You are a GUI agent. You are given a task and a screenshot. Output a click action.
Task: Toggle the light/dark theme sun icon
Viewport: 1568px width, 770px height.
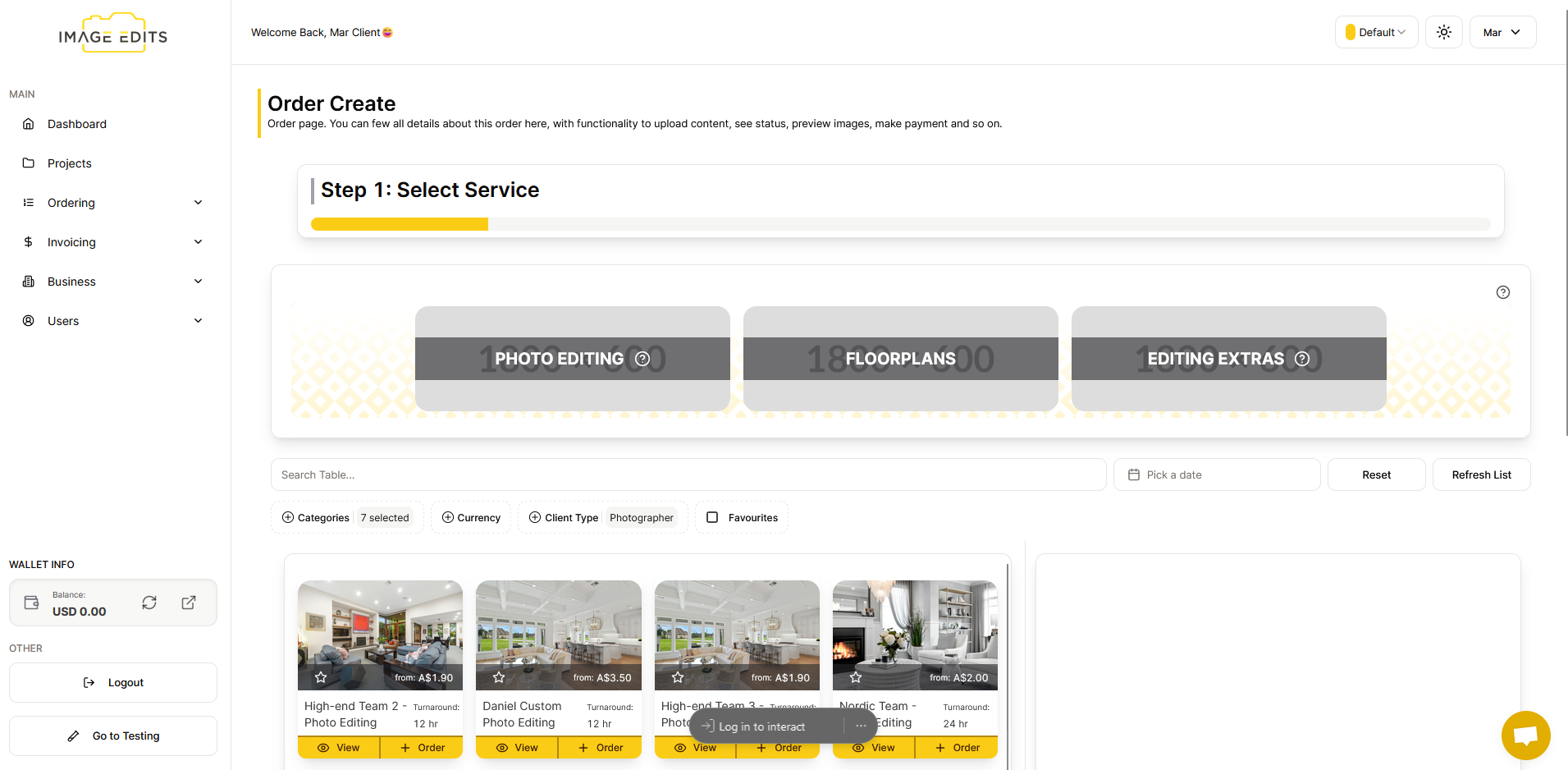coord(1443,32)
